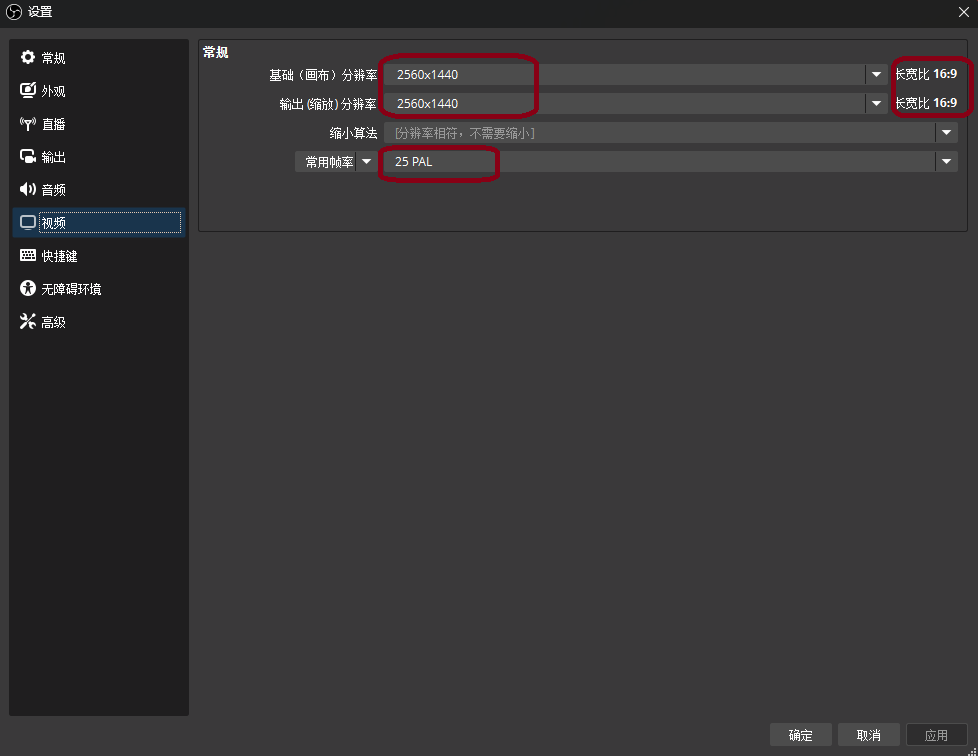This screenshot has height=756, width=978.
Task: Expand the output scaled resolution dropdown arrow
Action: [876, 103]
